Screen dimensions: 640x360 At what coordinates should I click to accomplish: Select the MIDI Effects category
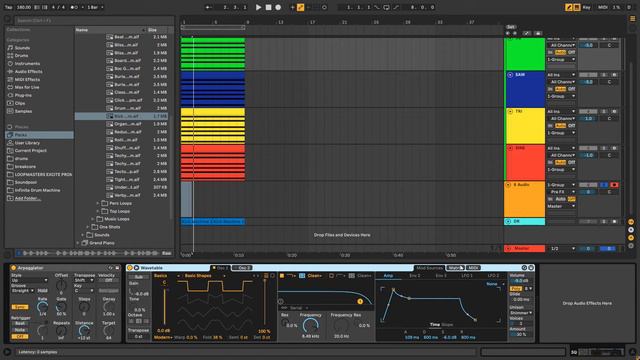coord(27,80)
